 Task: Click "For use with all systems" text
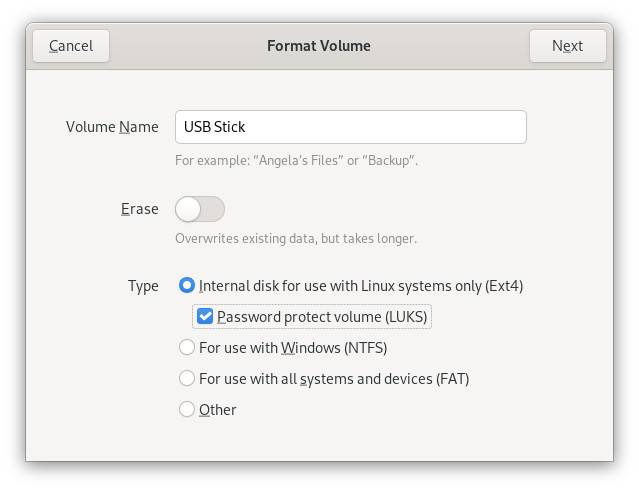(277, 379)
